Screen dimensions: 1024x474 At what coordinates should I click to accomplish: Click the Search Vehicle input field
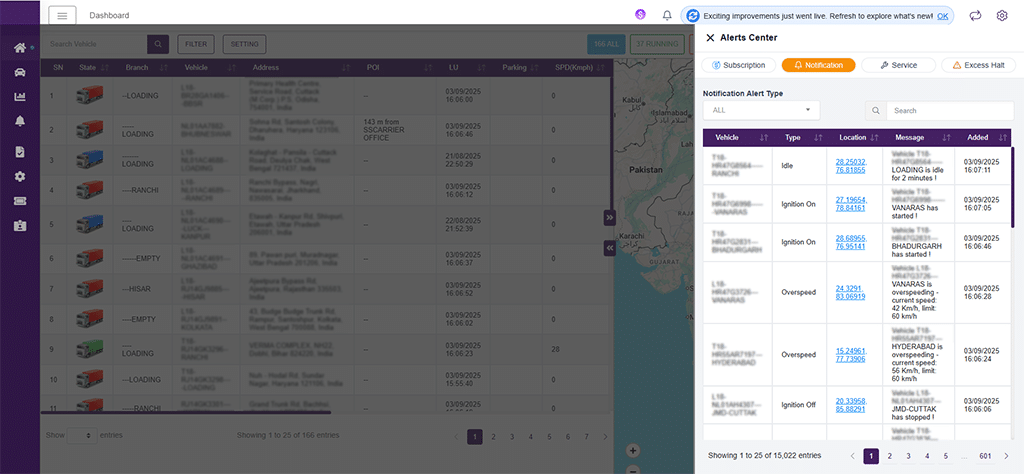pyautogui.click(x=97, y=44)
